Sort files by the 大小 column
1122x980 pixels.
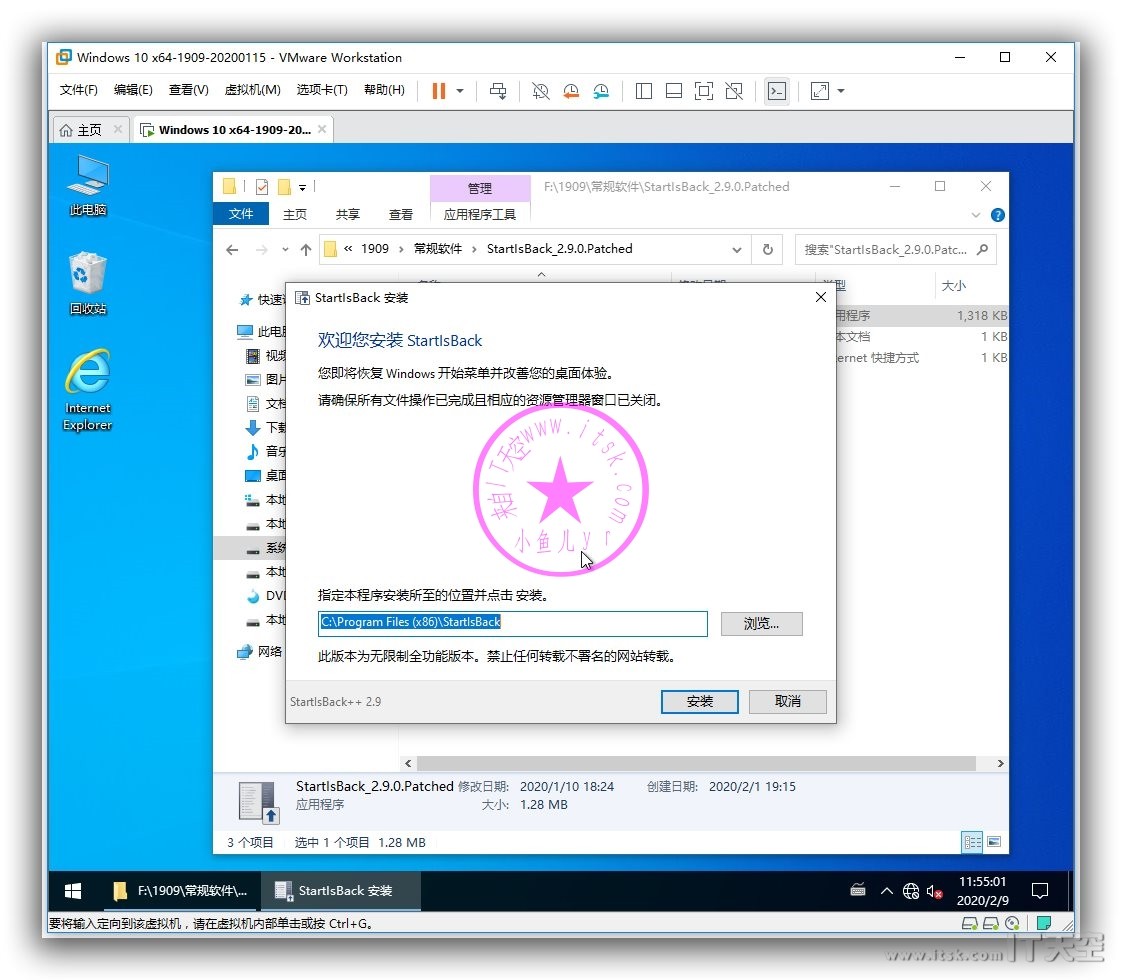click(954, 286)
